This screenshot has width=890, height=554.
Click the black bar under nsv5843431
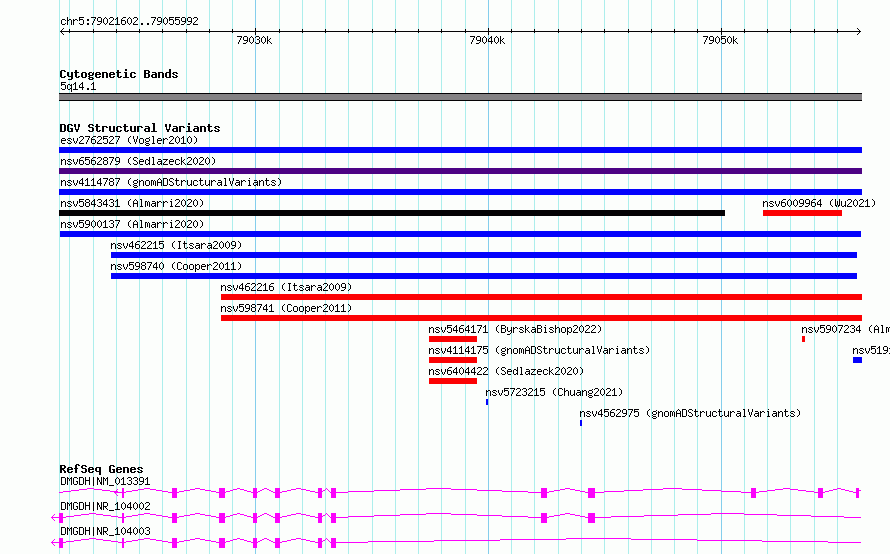[392, 213]
